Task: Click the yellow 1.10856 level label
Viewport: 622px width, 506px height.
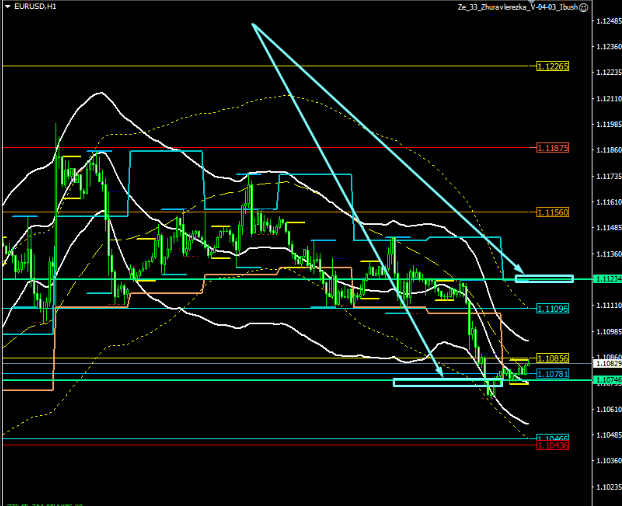Action: [x=552, y=358]
